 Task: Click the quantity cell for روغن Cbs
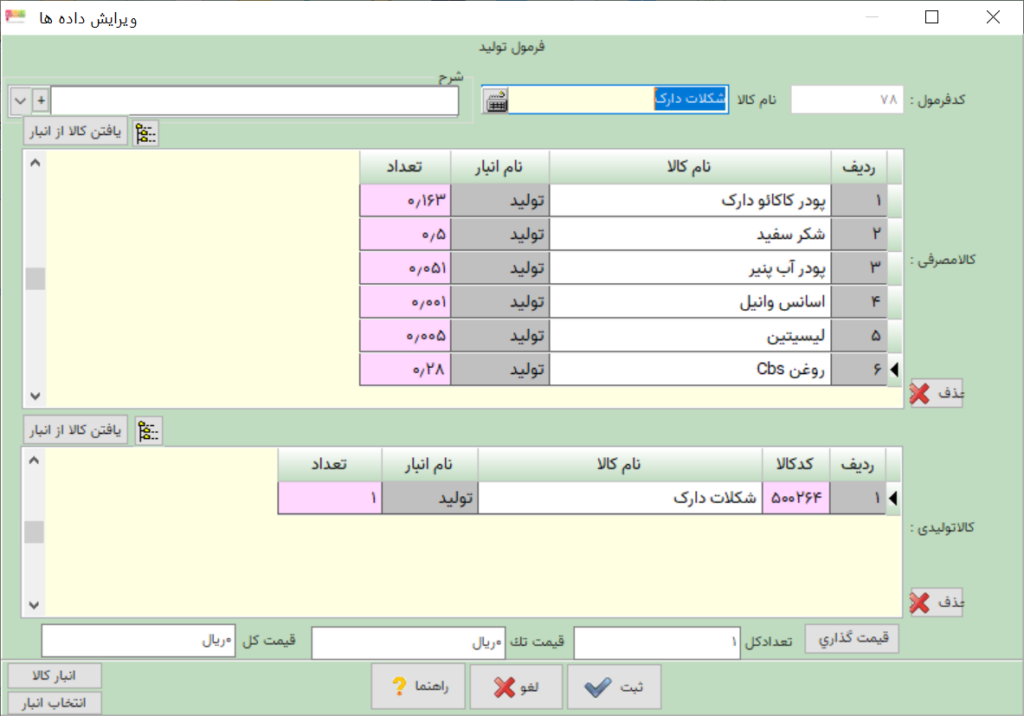(404, 370)
